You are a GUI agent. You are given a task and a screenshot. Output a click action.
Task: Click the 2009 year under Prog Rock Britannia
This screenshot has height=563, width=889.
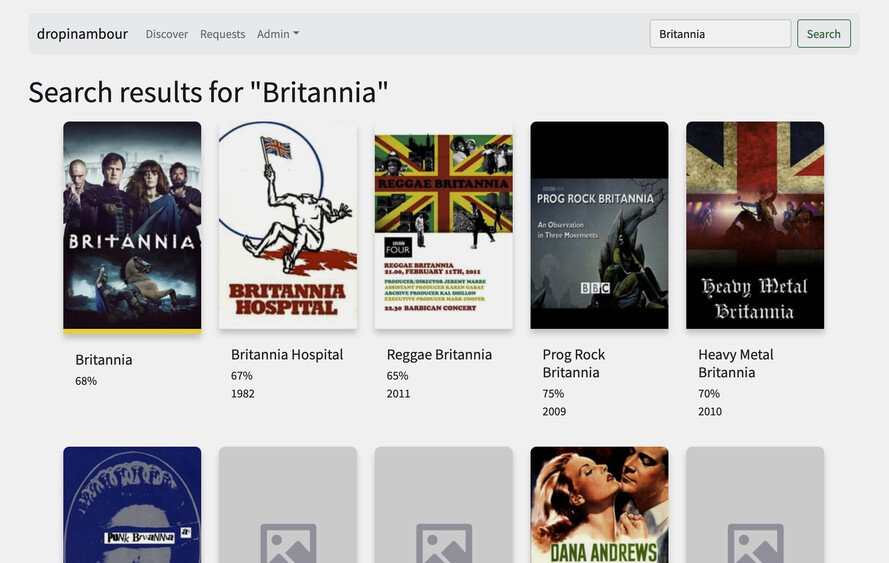(x=554, y=412)
